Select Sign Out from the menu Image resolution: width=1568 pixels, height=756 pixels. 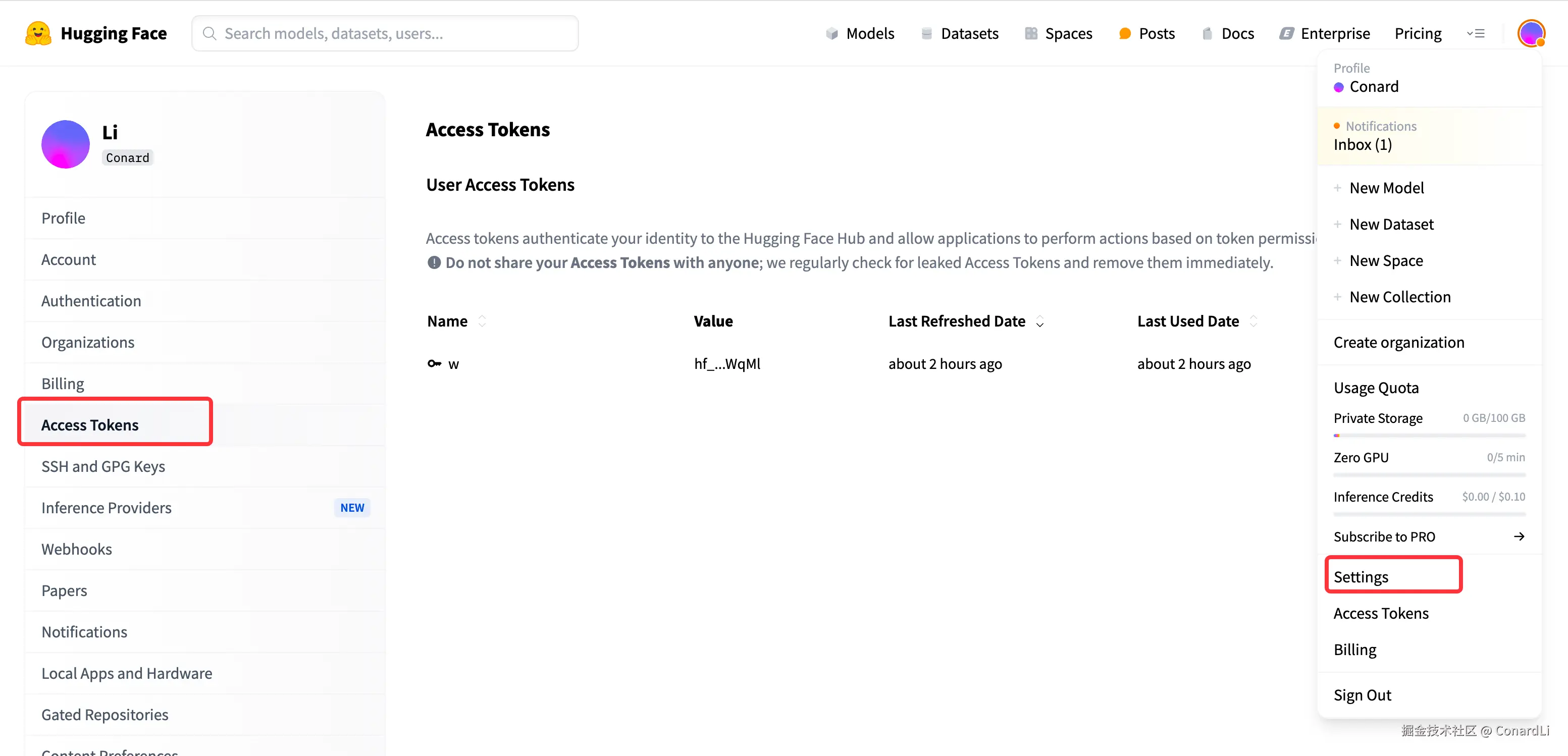[1362, 694]
